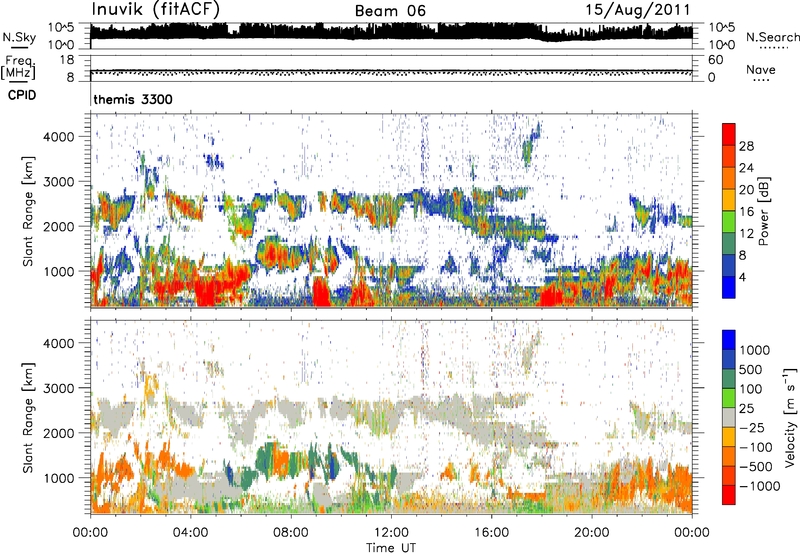Screen dimensions: 800x554
Task: Select the 'themis 3300' control program text
Action: (x=133, y=99)
